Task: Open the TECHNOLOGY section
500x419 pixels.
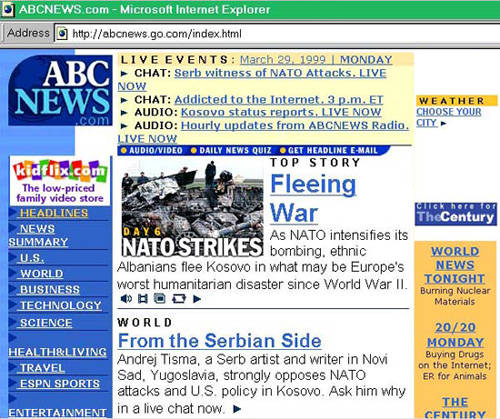Action: [61, 305]
